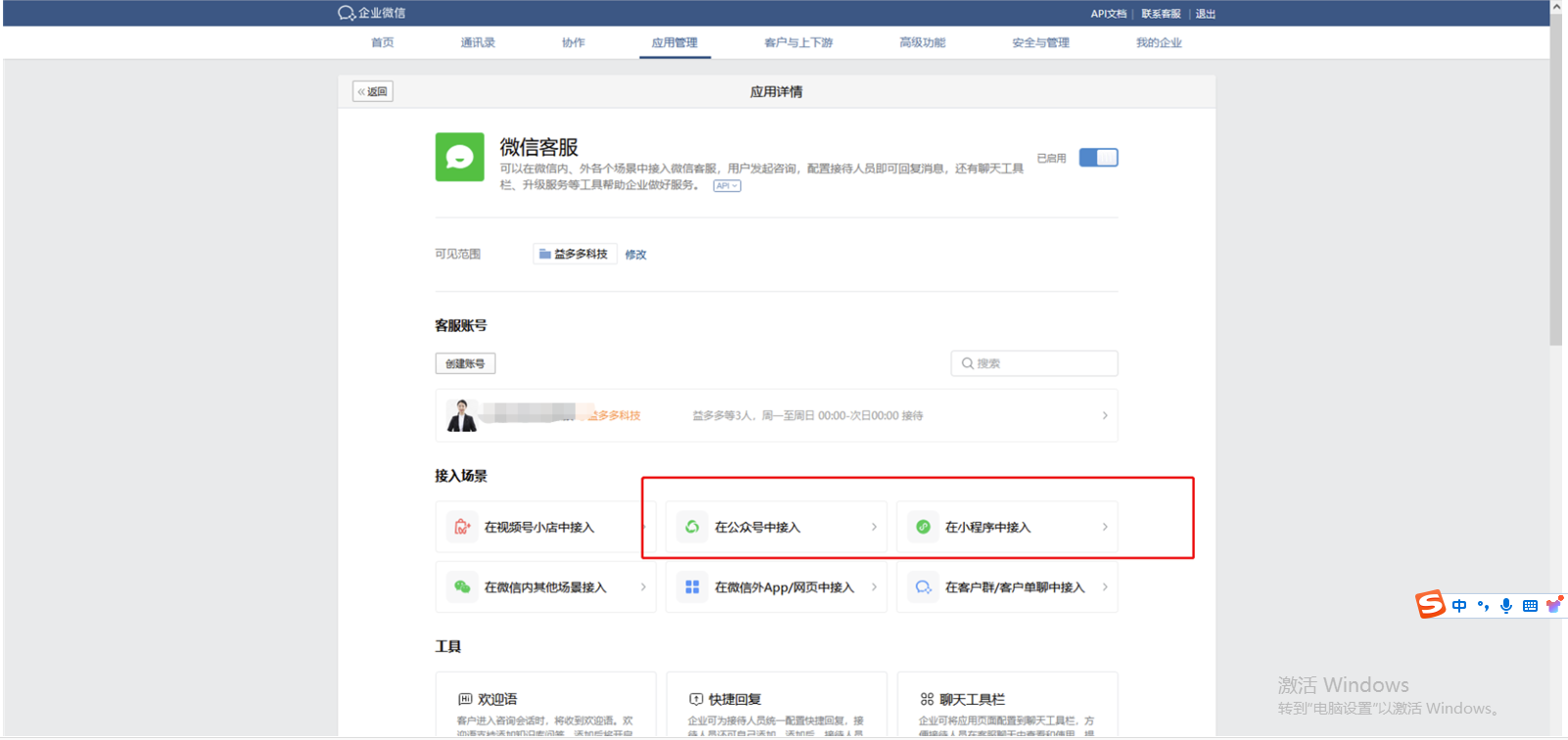The width and height of the screenshot is (1568, 740).
Task: Click the 公众号 scene icon
Action: coord(692,528)
